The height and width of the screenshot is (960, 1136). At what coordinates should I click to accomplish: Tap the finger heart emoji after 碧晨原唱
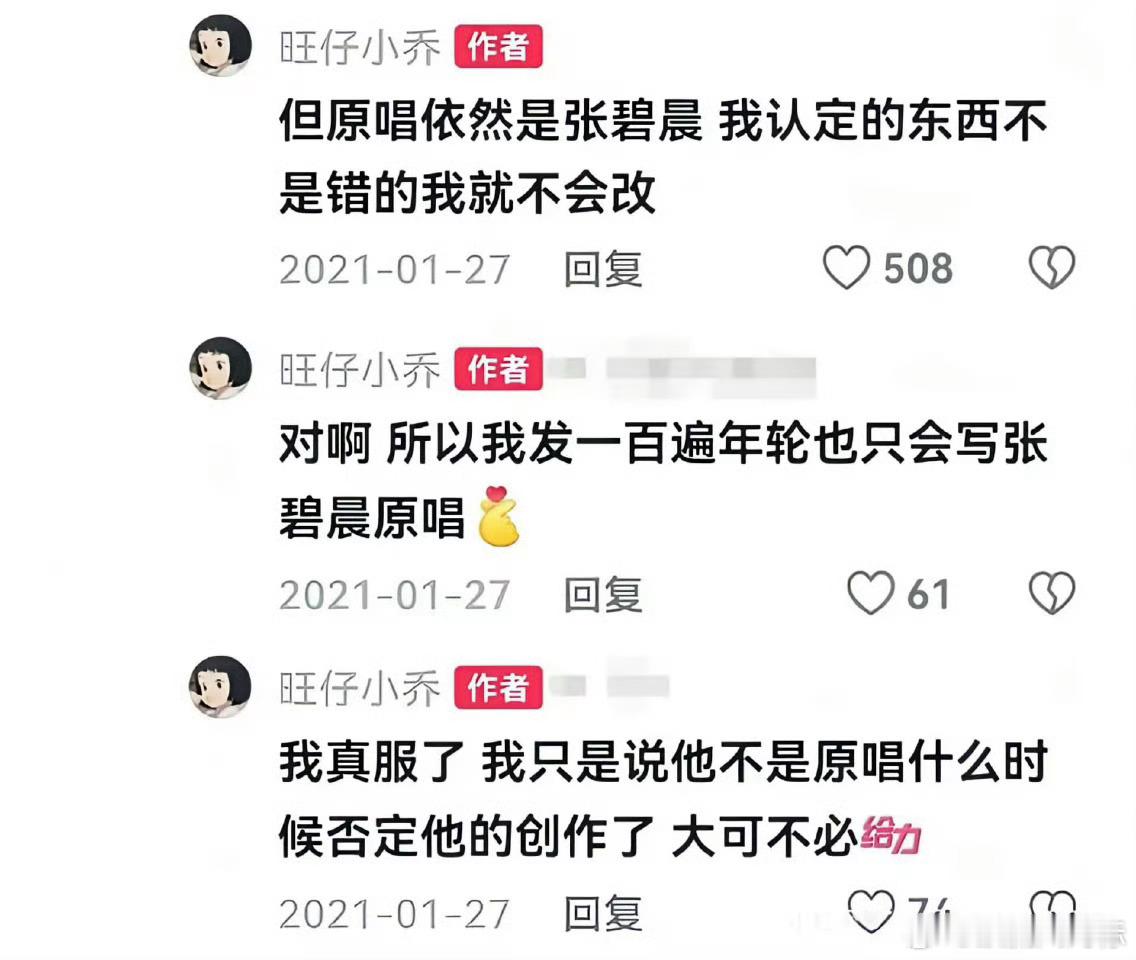(x=498, y=516)
